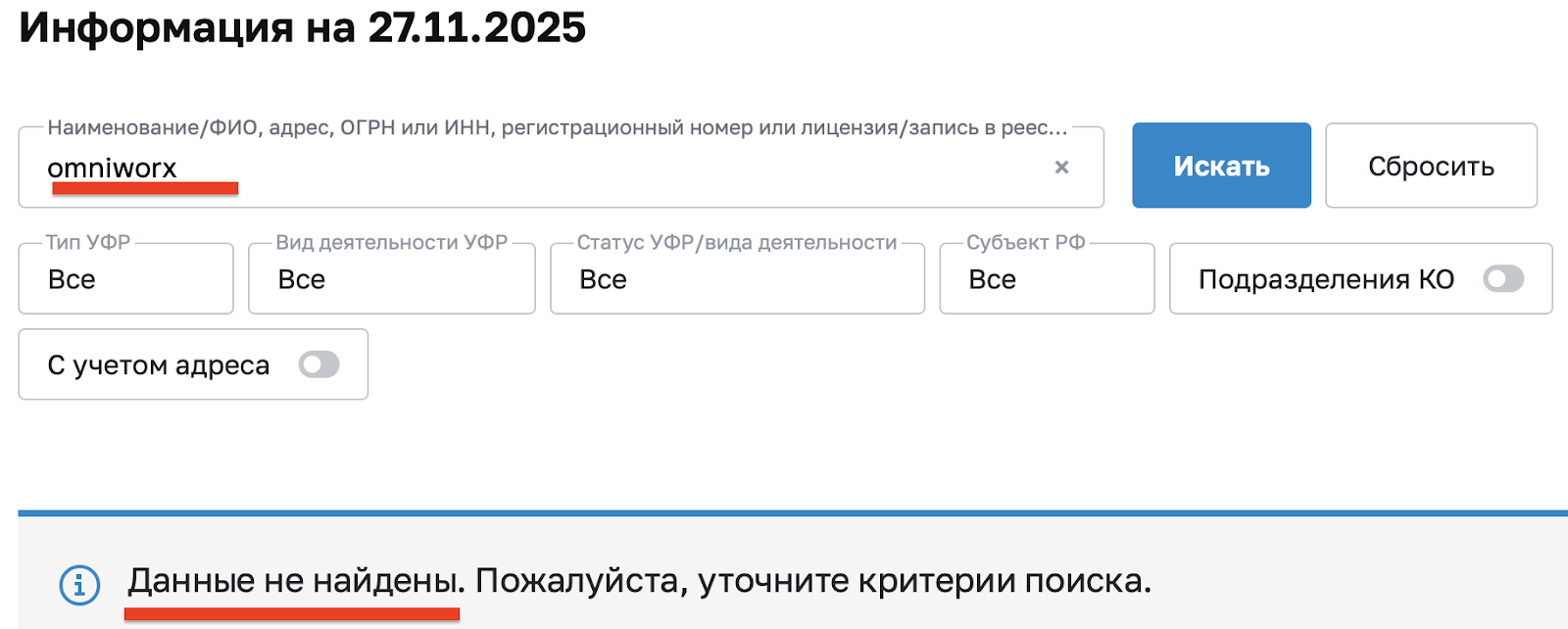Click the info icon beside the no-data message

pyautogui.click(x=79, y=585)
